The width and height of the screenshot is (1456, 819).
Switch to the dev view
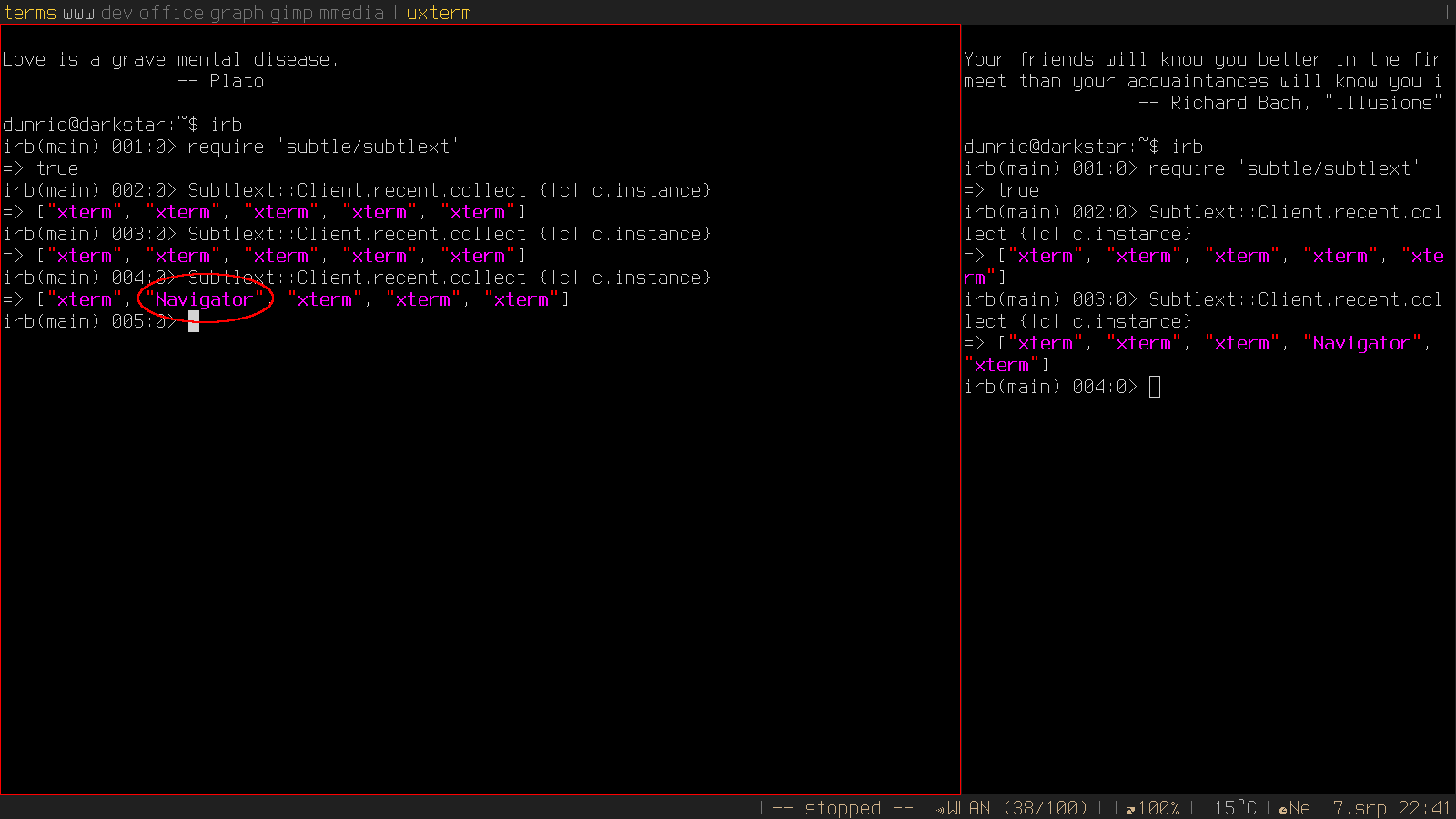116,13
